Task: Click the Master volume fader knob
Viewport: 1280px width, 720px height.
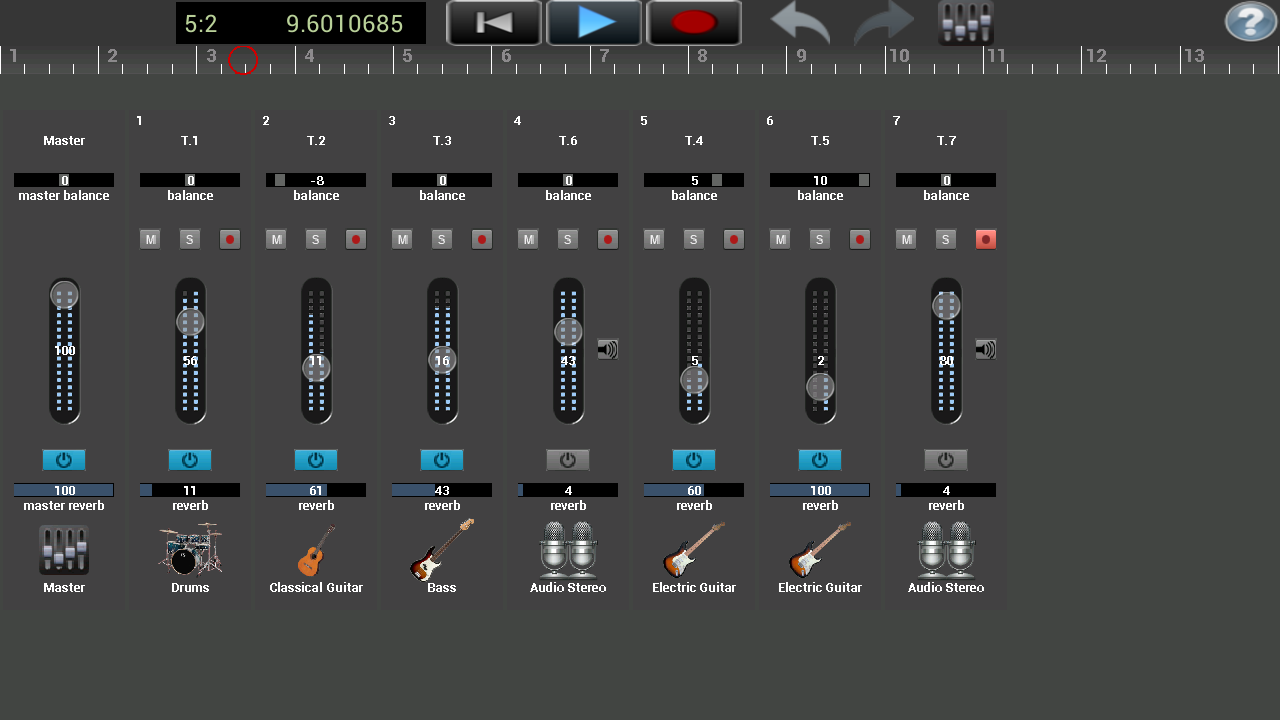Action: click(x=64, y=295)
